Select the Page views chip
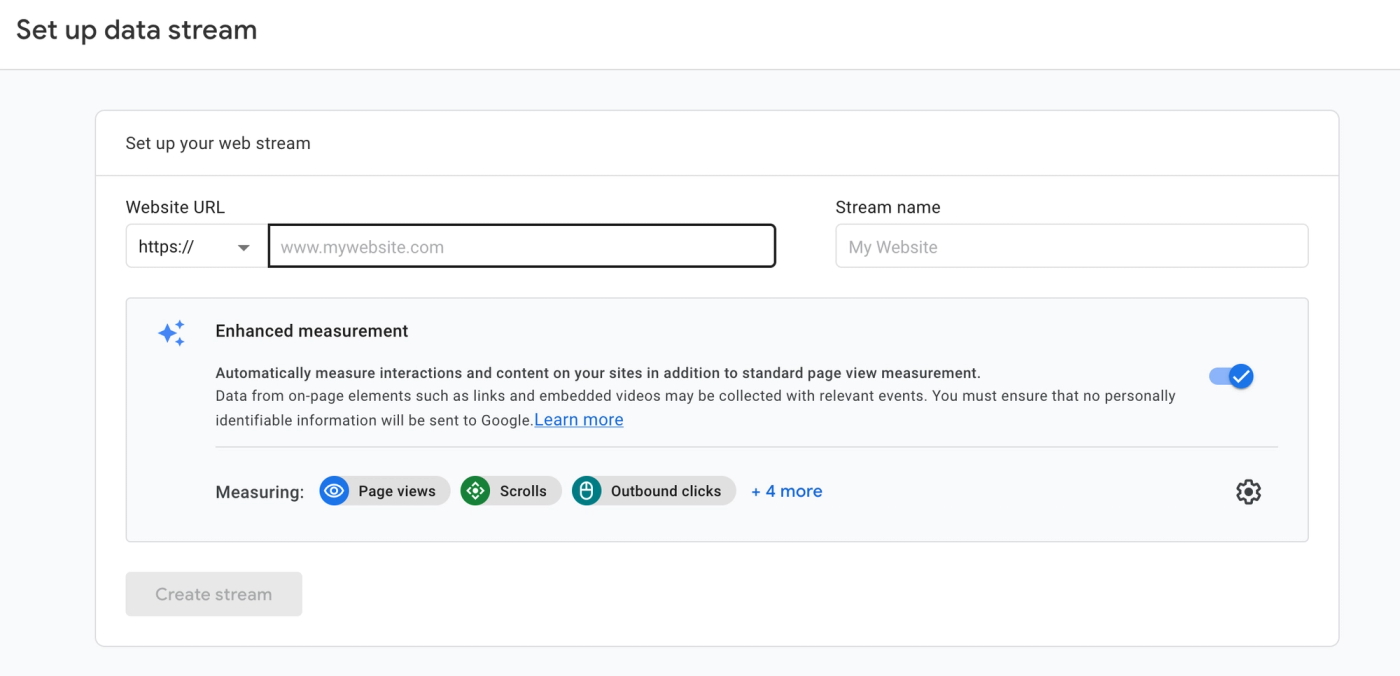This screenshot has width=1400, height=676. (384, 490)
